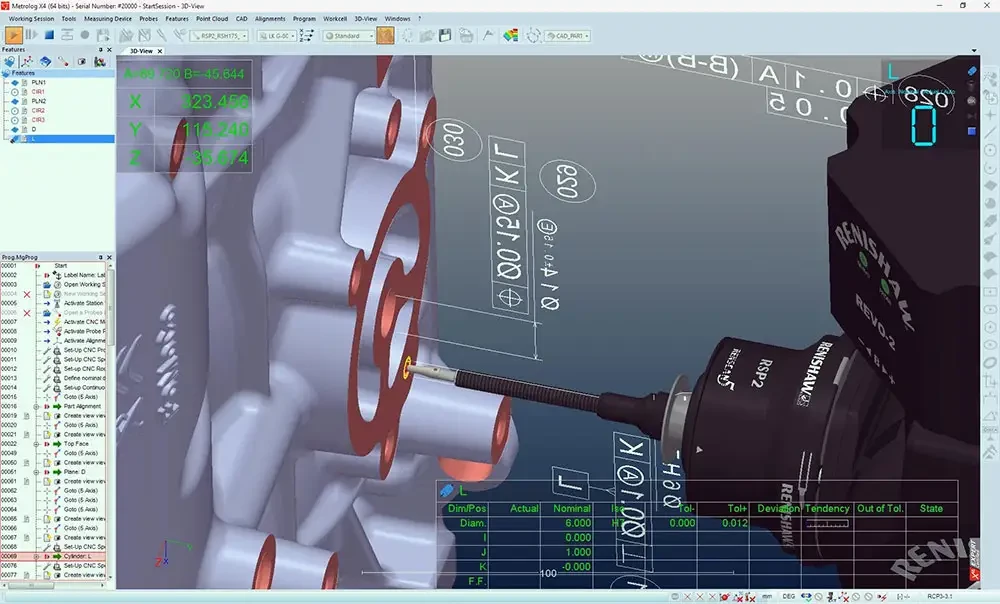Collapse the Features tree root node
Screen dimensions: 1000x604
click(6, 73)
